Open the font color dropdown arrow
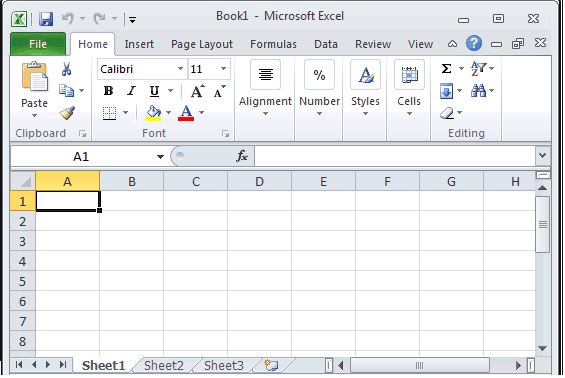The height and width of the screenshot is (378, 565). click(x=201, y=113)
